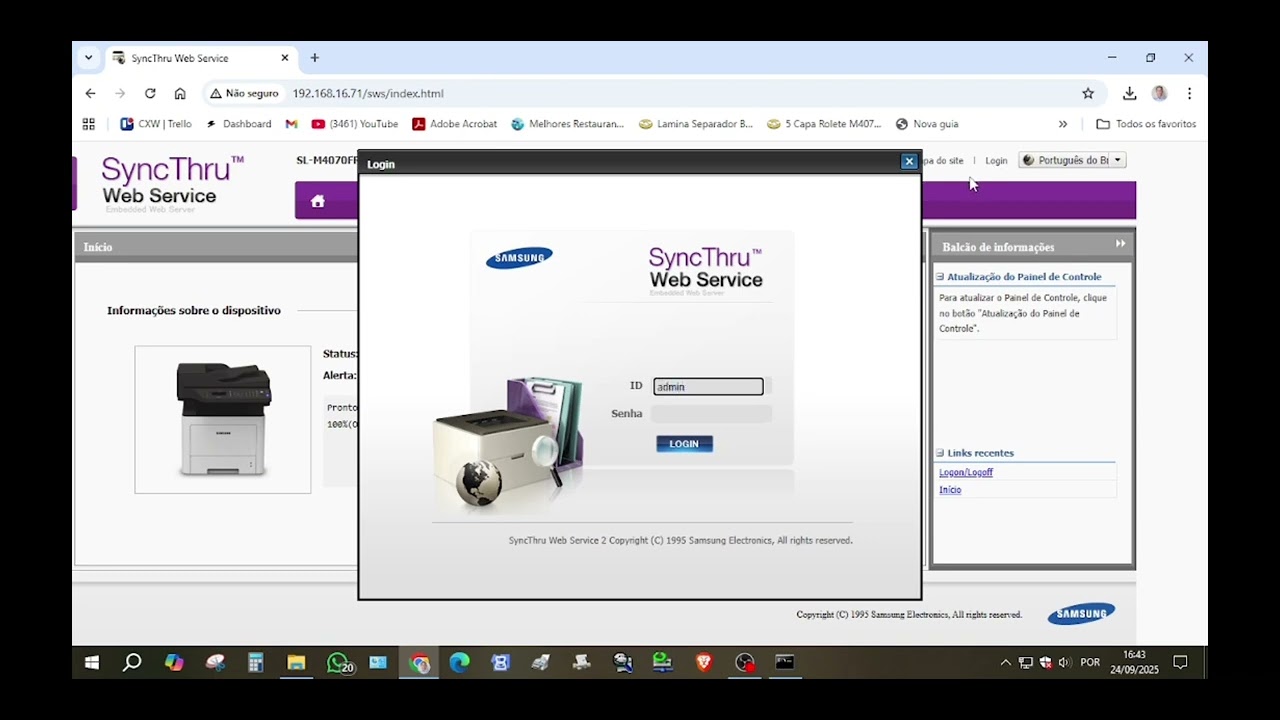Screen dimensions: 1280x720
Task: Focus the Senha password field
Action: tap(711, 413)
